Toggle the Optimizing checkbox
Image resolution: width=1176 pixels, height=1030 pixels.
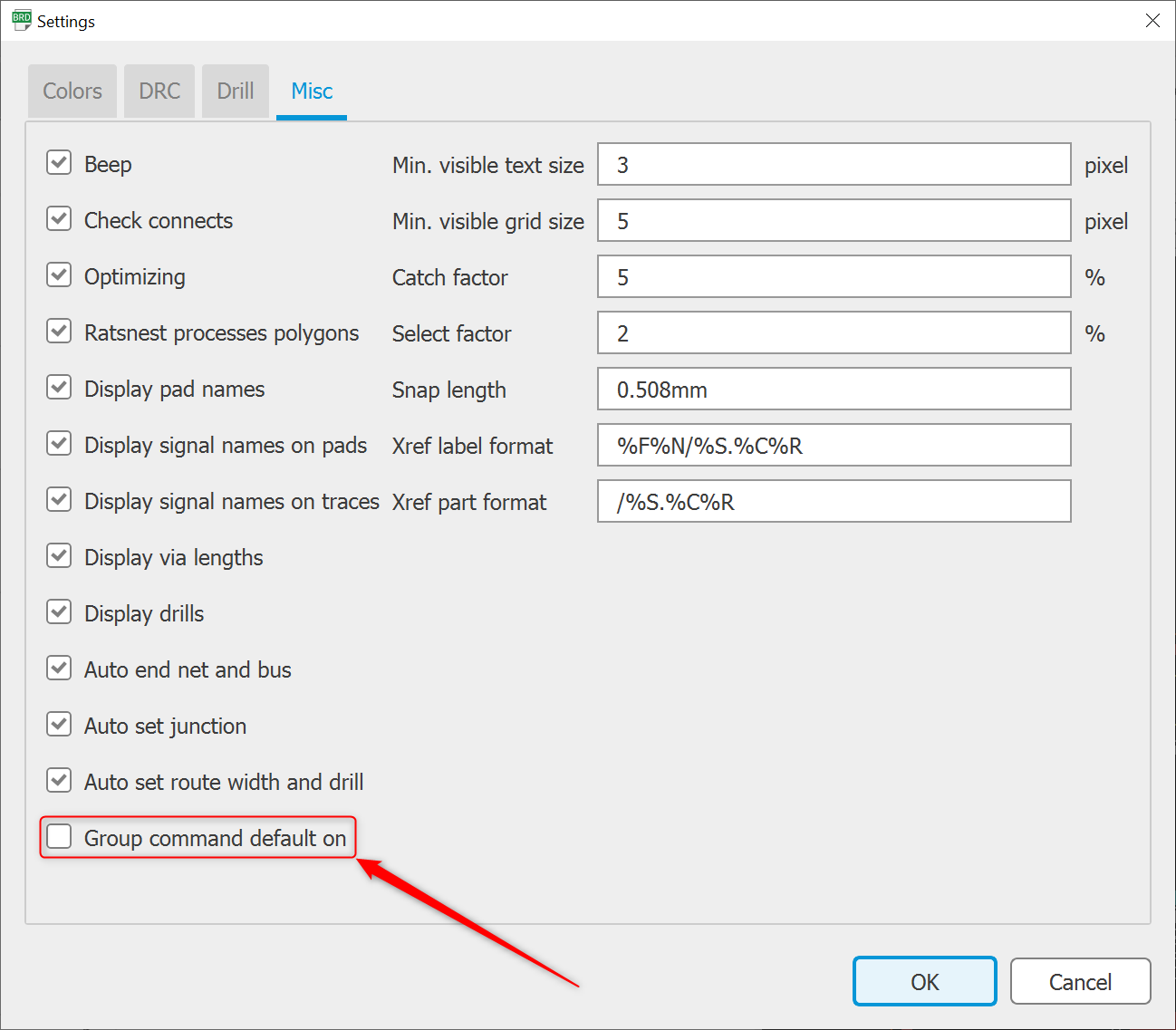pos(58,274)
